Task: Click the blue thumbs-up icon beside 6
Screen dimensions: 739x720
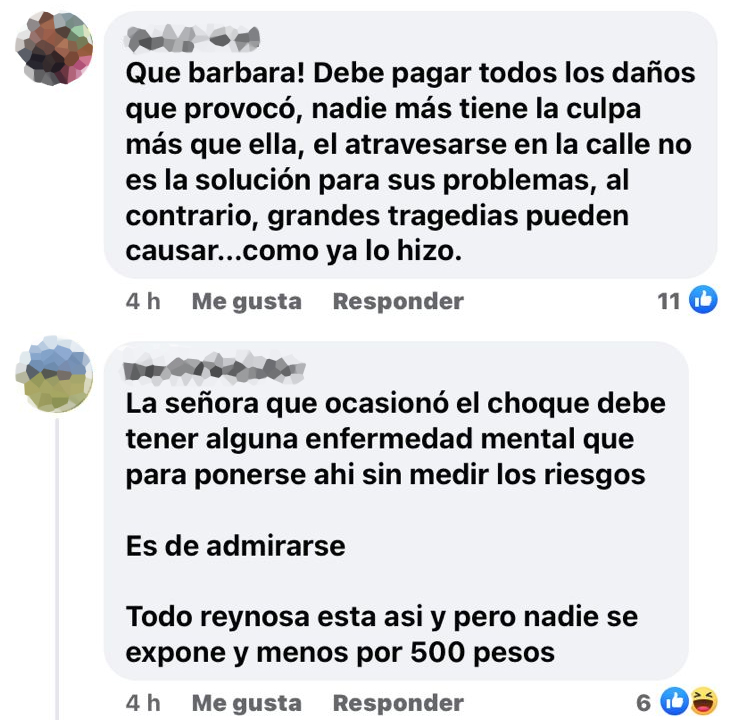Action: point(674,701)
